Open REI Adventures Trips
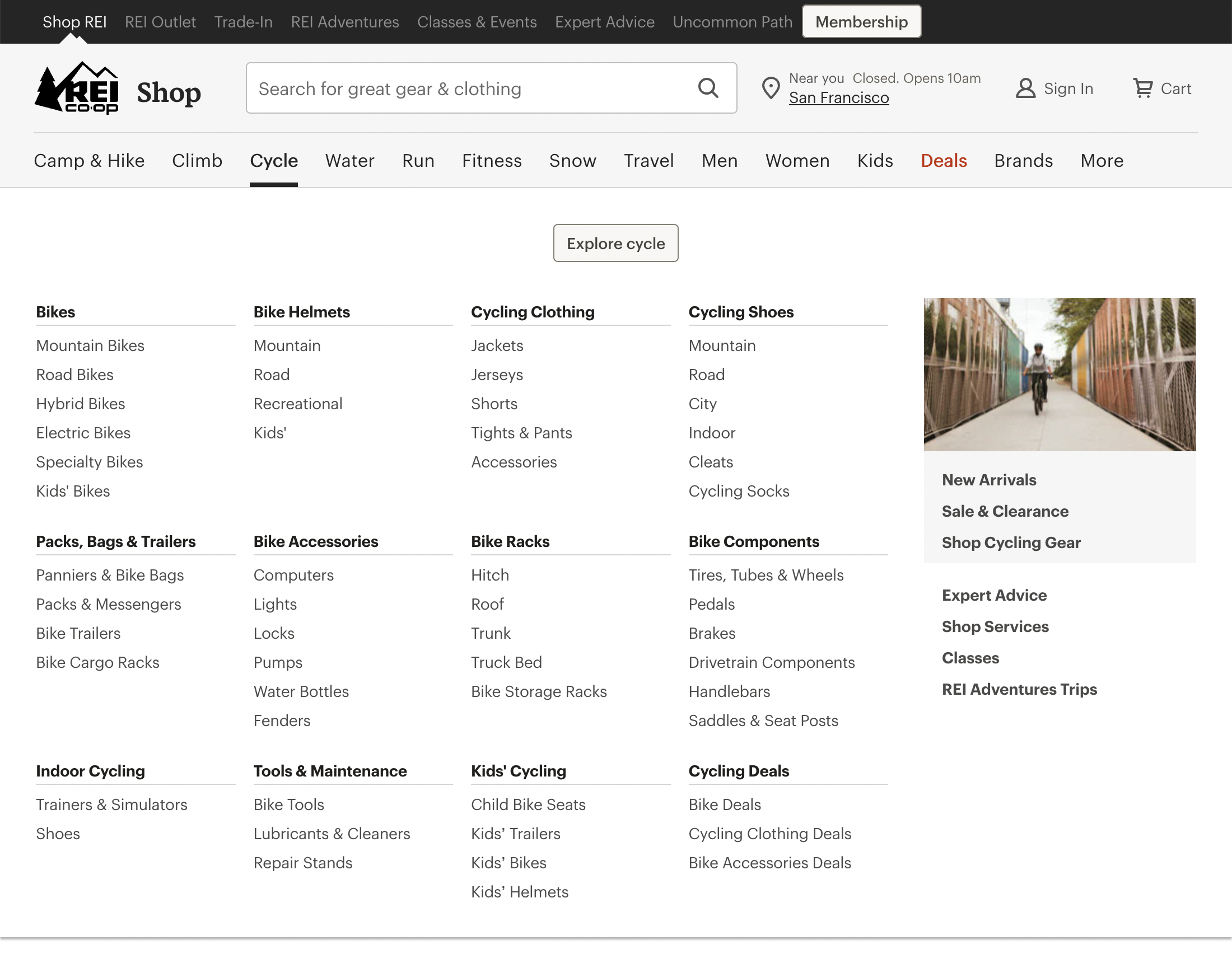Viewport: 1232px width, 973px height. [1019, 689]
